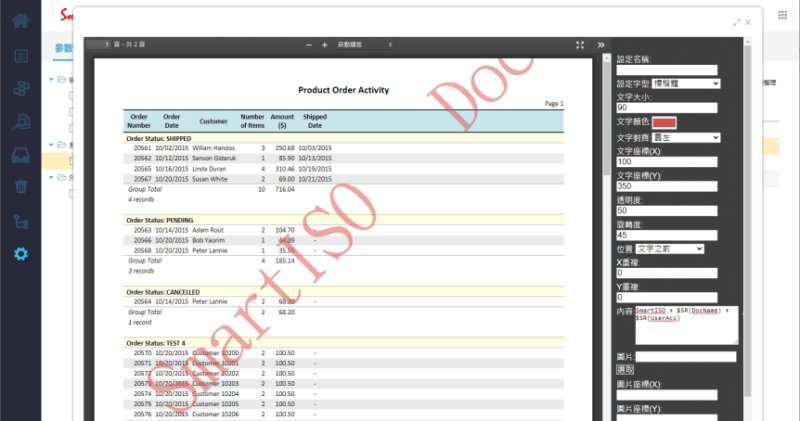800x421 pixels.
Task: Click the Y重複 input field
Action: tap(667, 298)
